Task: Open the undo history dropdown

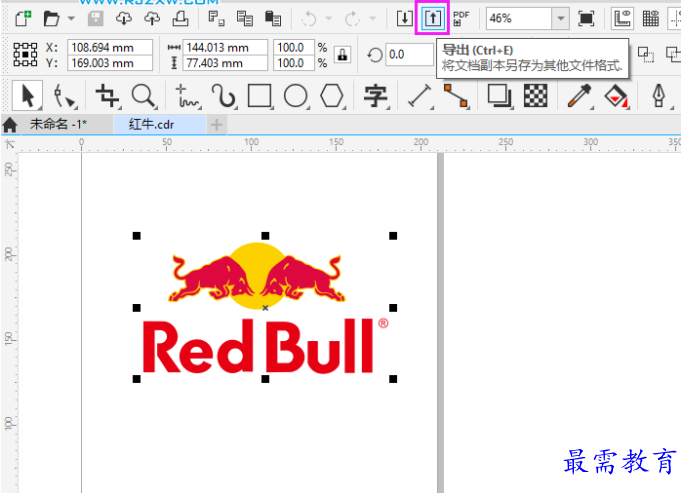Action: pyautogui.click(x=329, y=18)
